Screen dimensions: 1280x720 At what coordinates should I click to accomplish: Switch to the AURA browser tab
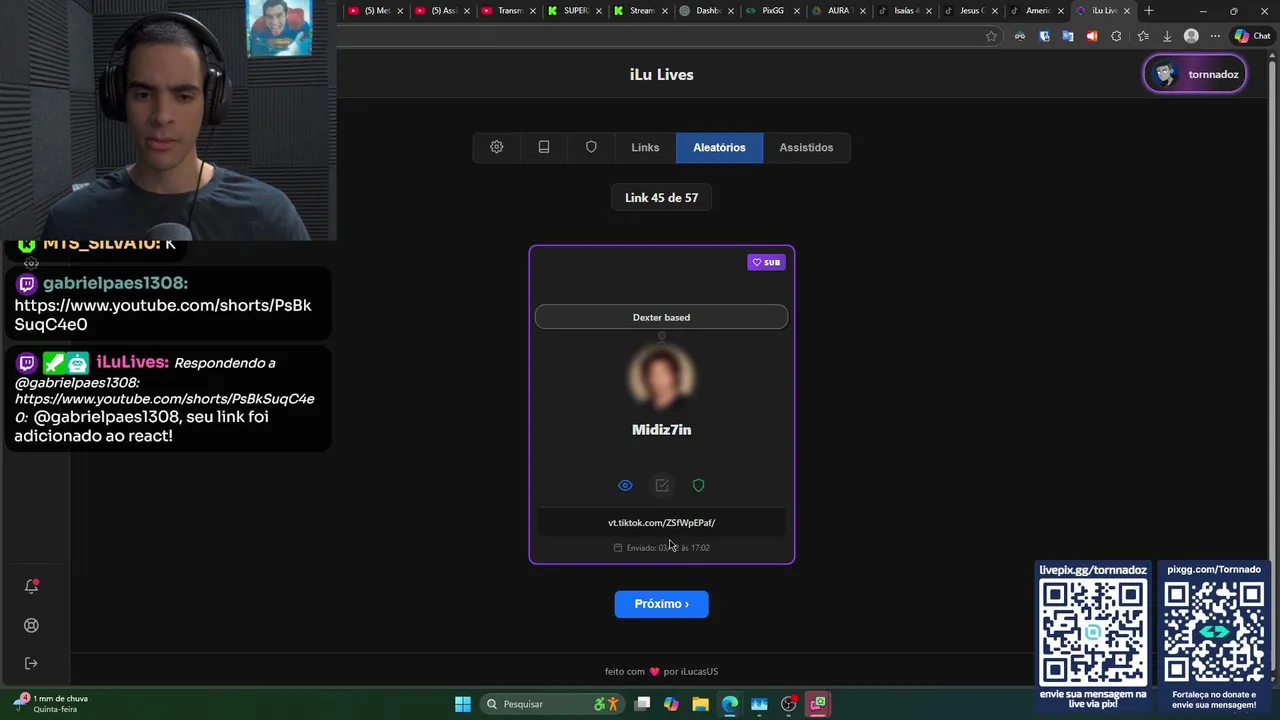(x=838, y=11)
